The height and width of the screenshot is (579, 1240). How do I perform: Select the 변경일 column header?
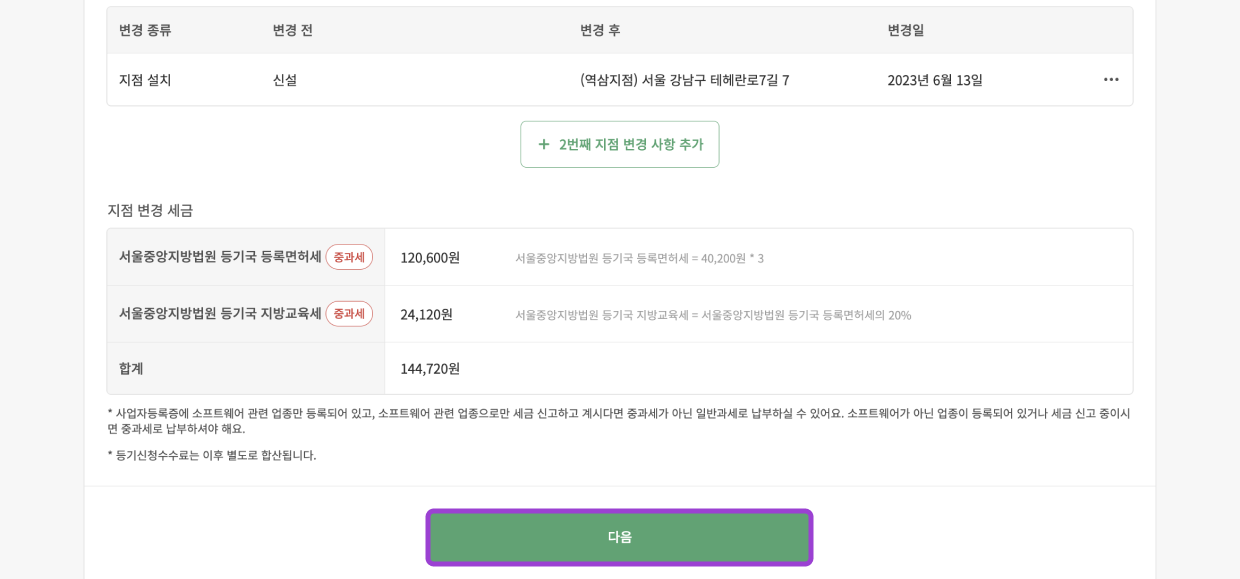click(x=906, y=30)
